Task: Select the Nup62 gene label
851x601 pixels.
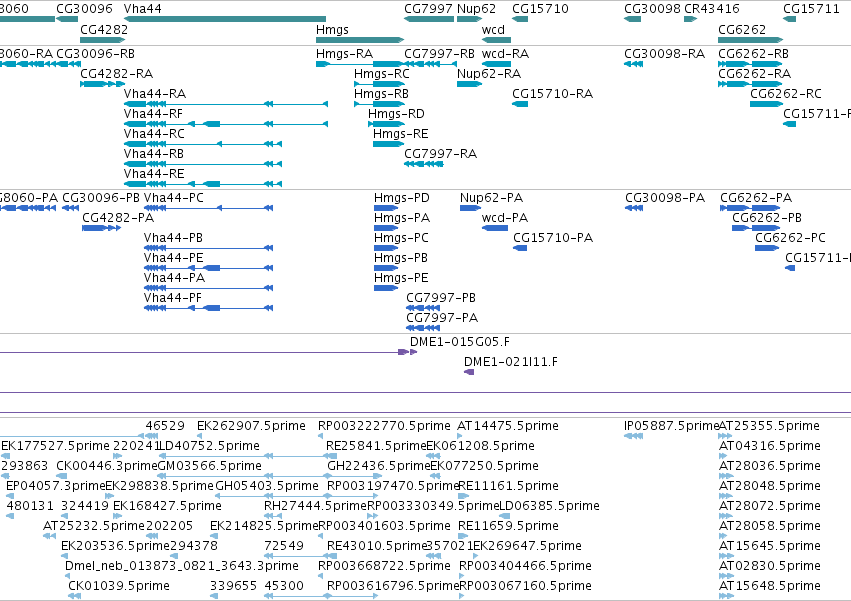Action: tap(477, 9)
